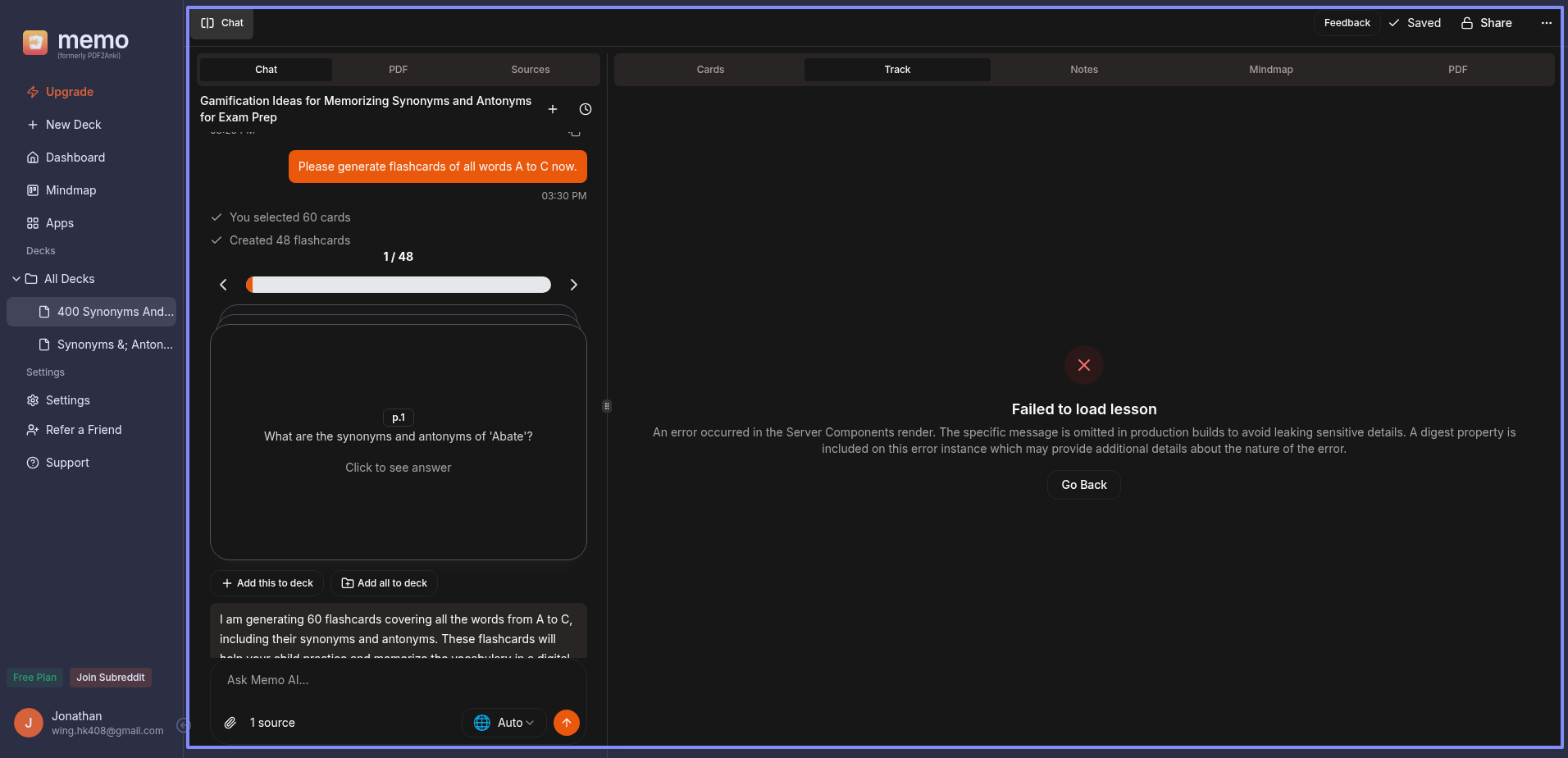Click the memo logo icon

point(35,42)
